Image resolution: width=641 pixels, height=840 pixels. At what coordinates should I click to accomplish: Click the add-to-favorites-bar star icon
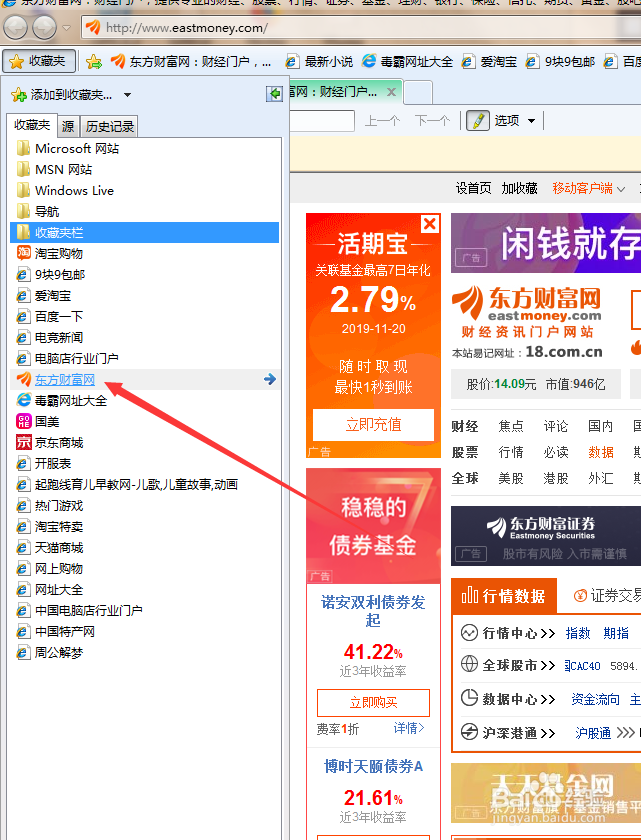click(94, 62)
